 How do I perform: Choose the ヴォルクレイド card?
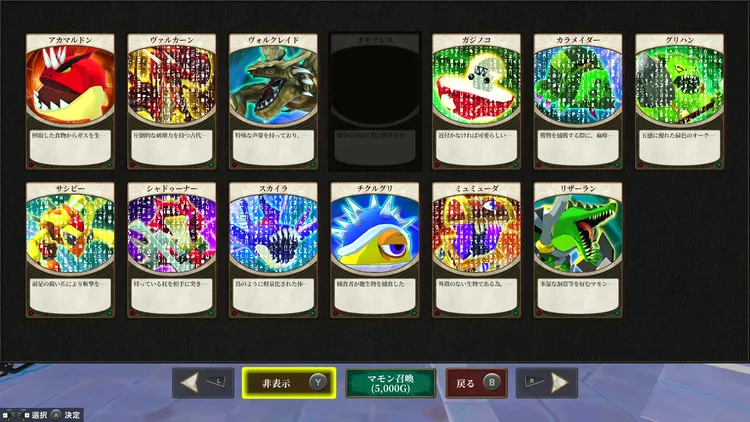point(273,101)
